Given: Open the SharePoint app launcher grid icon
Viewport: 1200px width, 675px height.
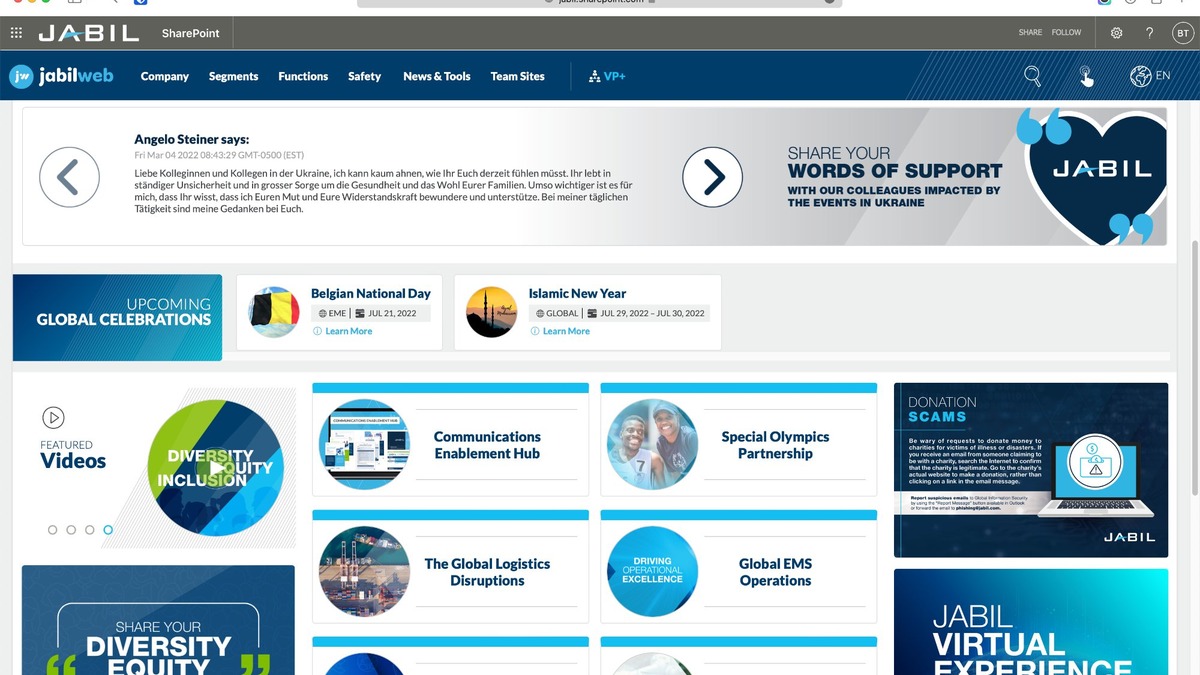Looking at the screenshot, I should click(16, 32).
